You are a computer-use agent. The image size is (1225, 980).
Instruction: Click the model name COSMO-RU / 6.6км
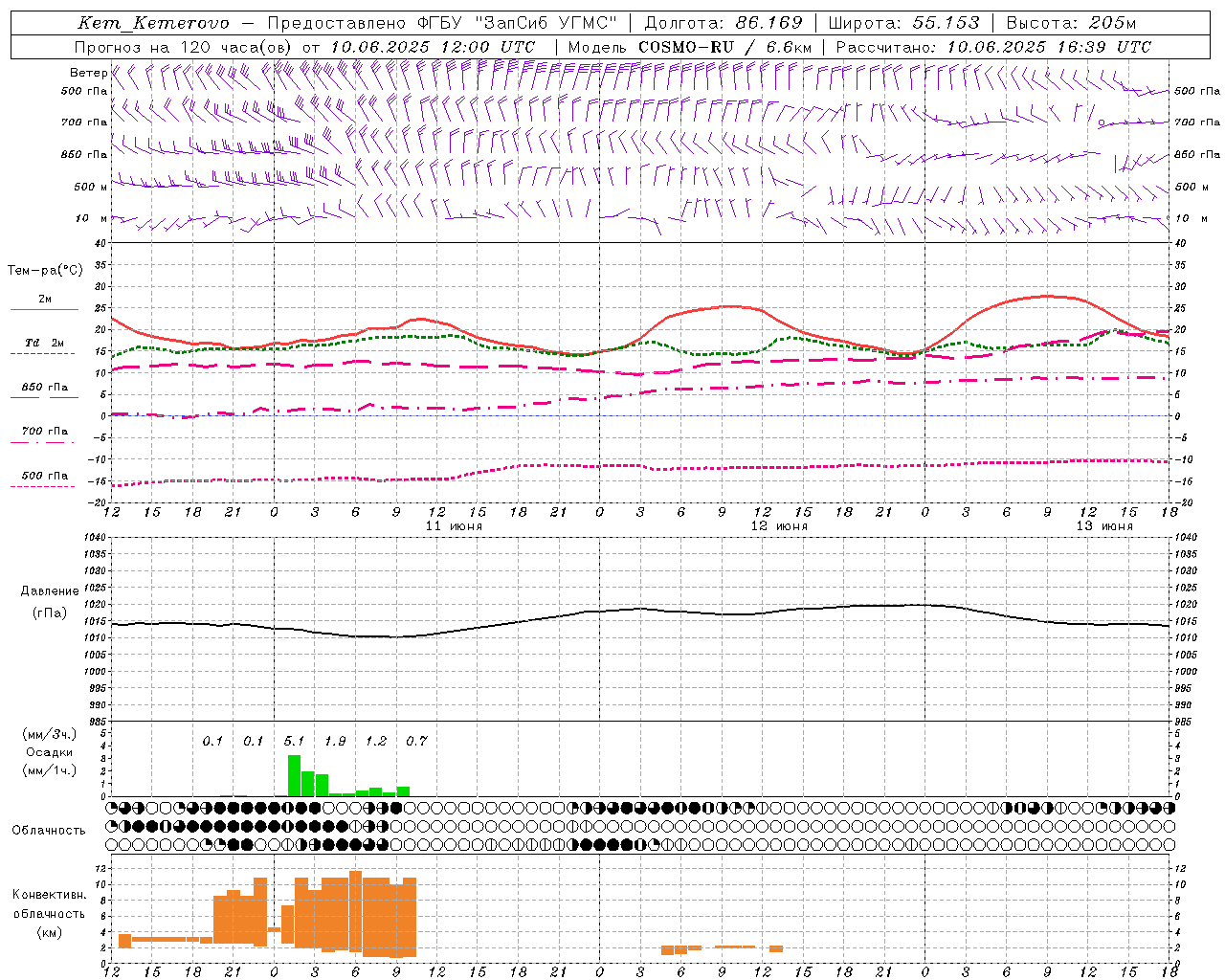pos(724,47)
